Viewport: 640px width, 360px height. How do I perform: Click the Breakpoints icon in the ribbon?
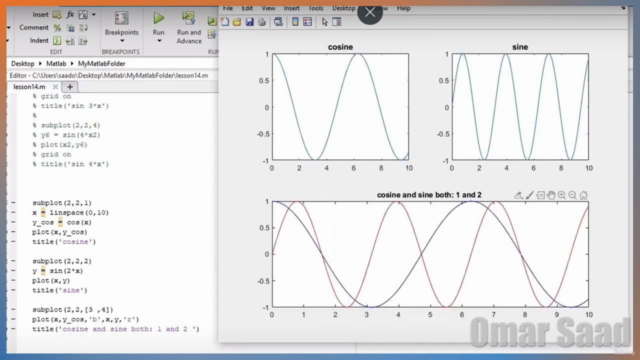pos(121,18)
